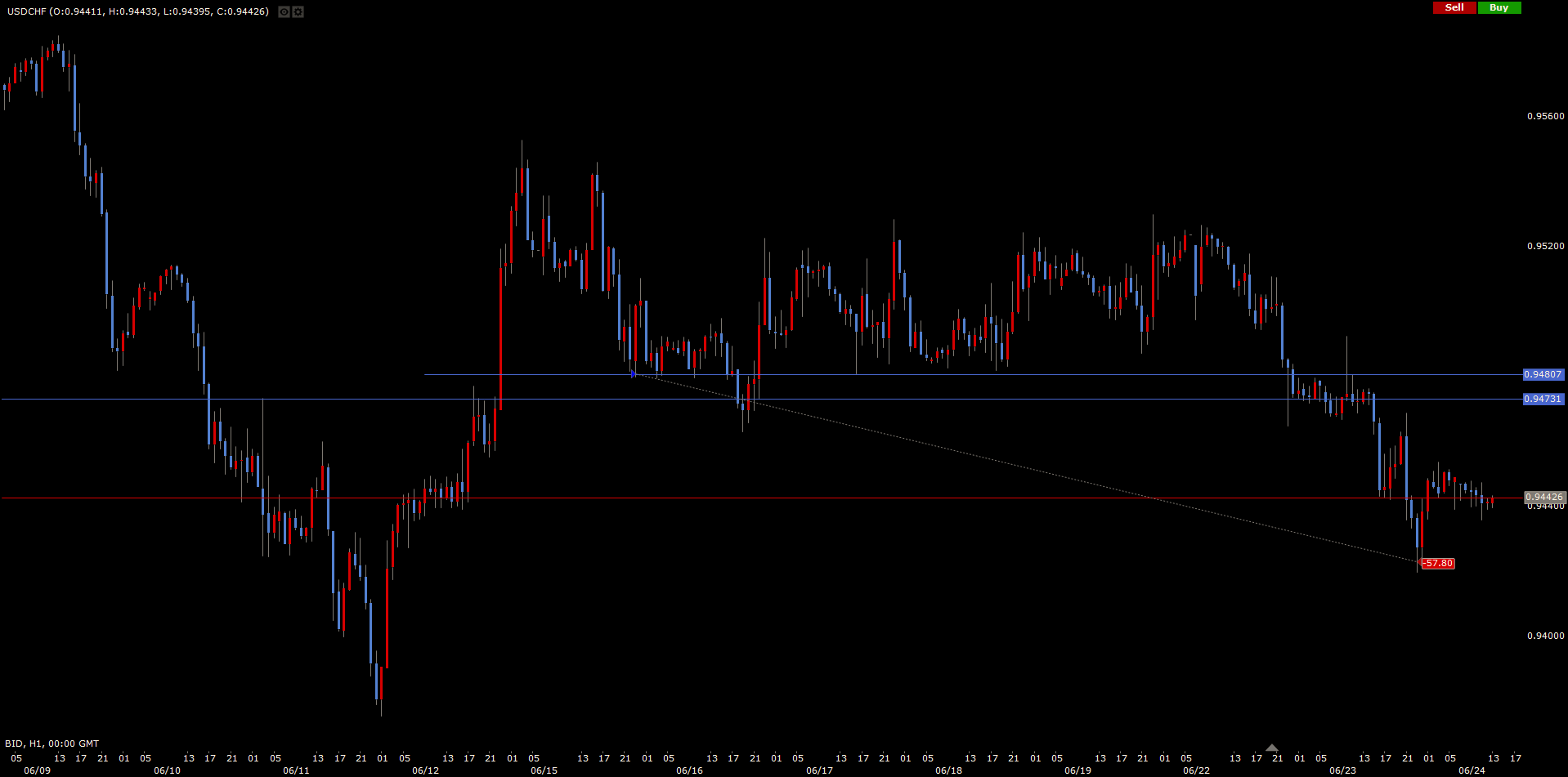The width and height of the screenshot is (1568, 777).
Task: Click the 06/15 date on time axis
Action: [544, 770]
